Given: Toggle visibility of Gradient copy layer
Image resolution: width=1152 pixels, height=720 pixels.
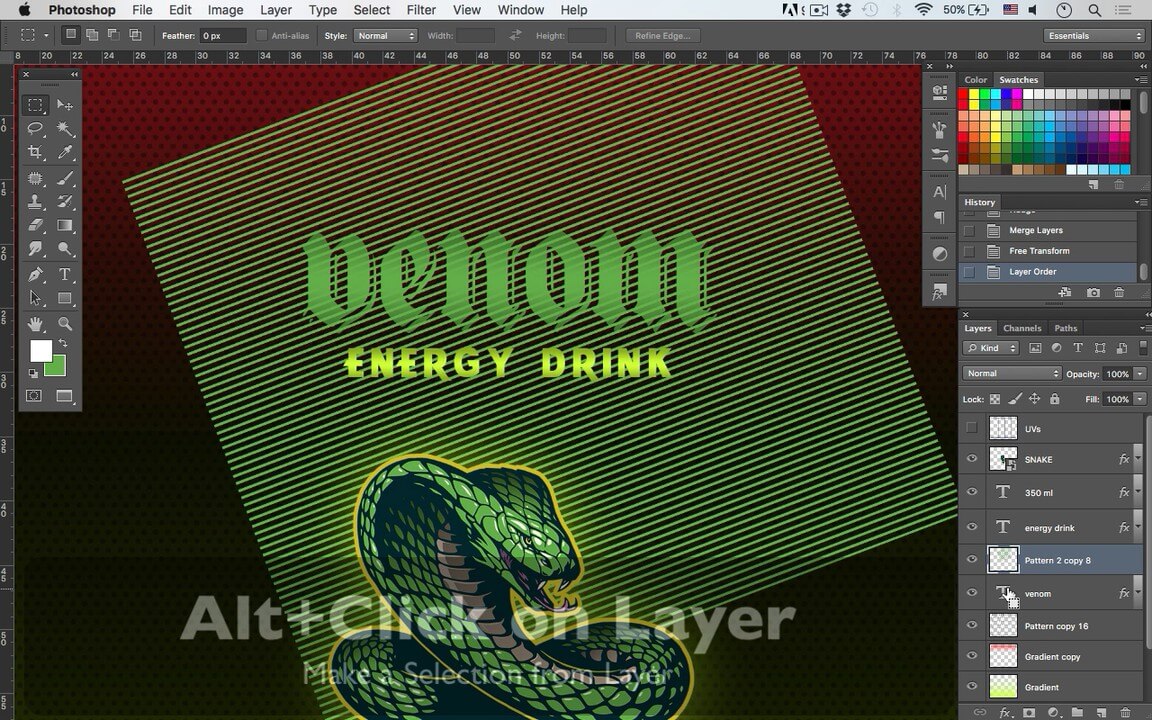Looking at the screenshot, I should 971,656.
